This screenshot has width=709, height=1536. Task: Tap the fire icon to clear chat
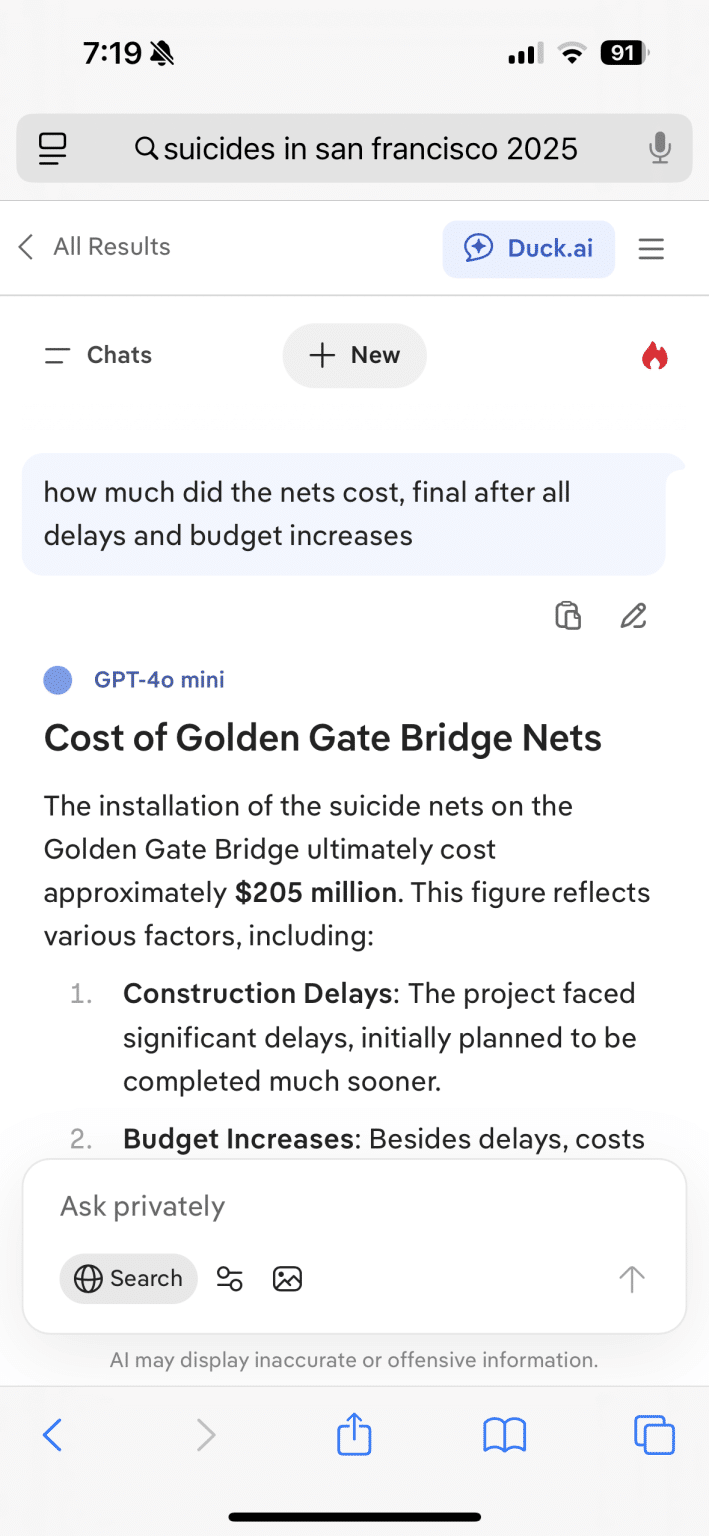(x=654, y=356)
